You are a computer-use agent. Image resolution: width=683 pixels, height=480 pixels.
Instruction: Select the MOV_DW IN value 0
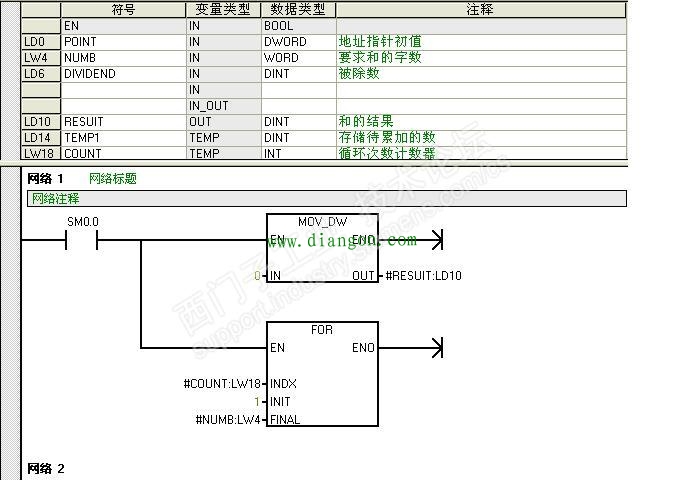[257, 275]
